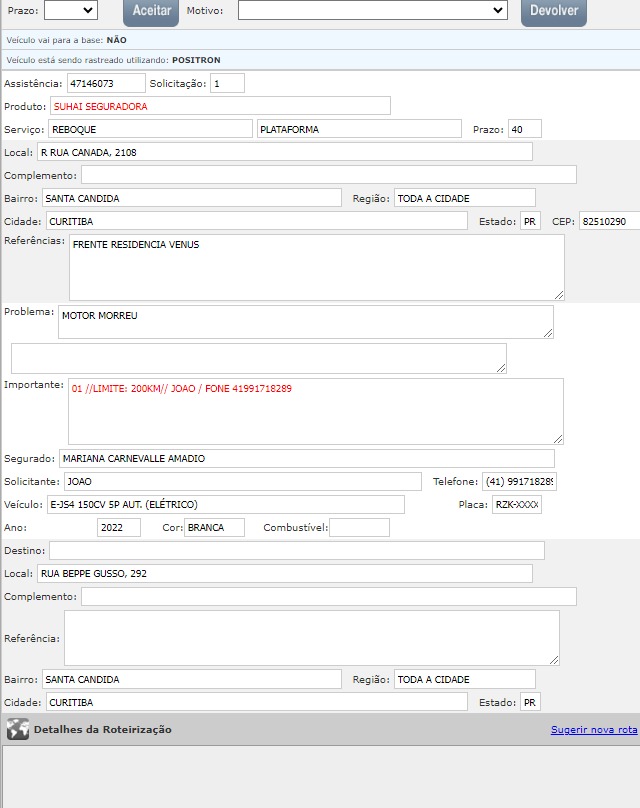Viewport: 640px width, 808px height.
Task: Focus the Placa field
Action: pyautogui.click(x=516, y=504)
